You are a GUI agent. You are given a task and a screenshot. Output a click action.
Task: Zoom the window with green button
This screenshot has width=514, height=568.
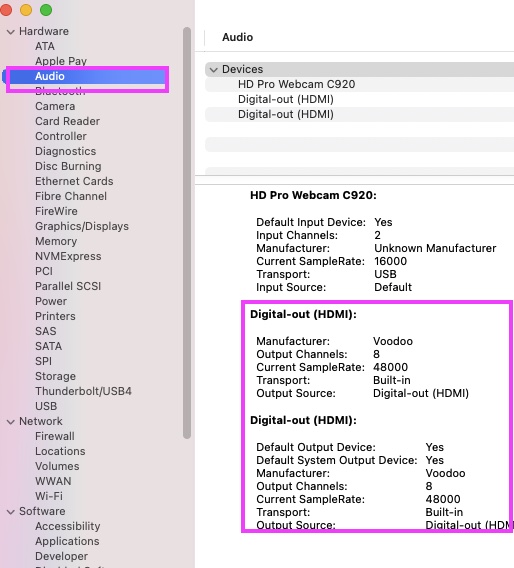[x=46, y=10]
